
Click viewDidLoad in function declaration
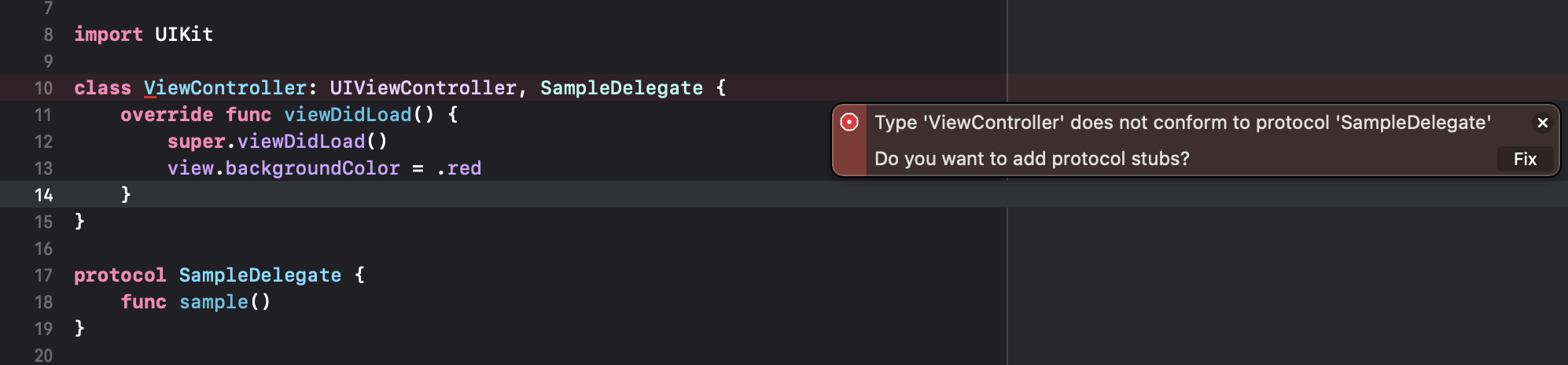tap(348, 115)
